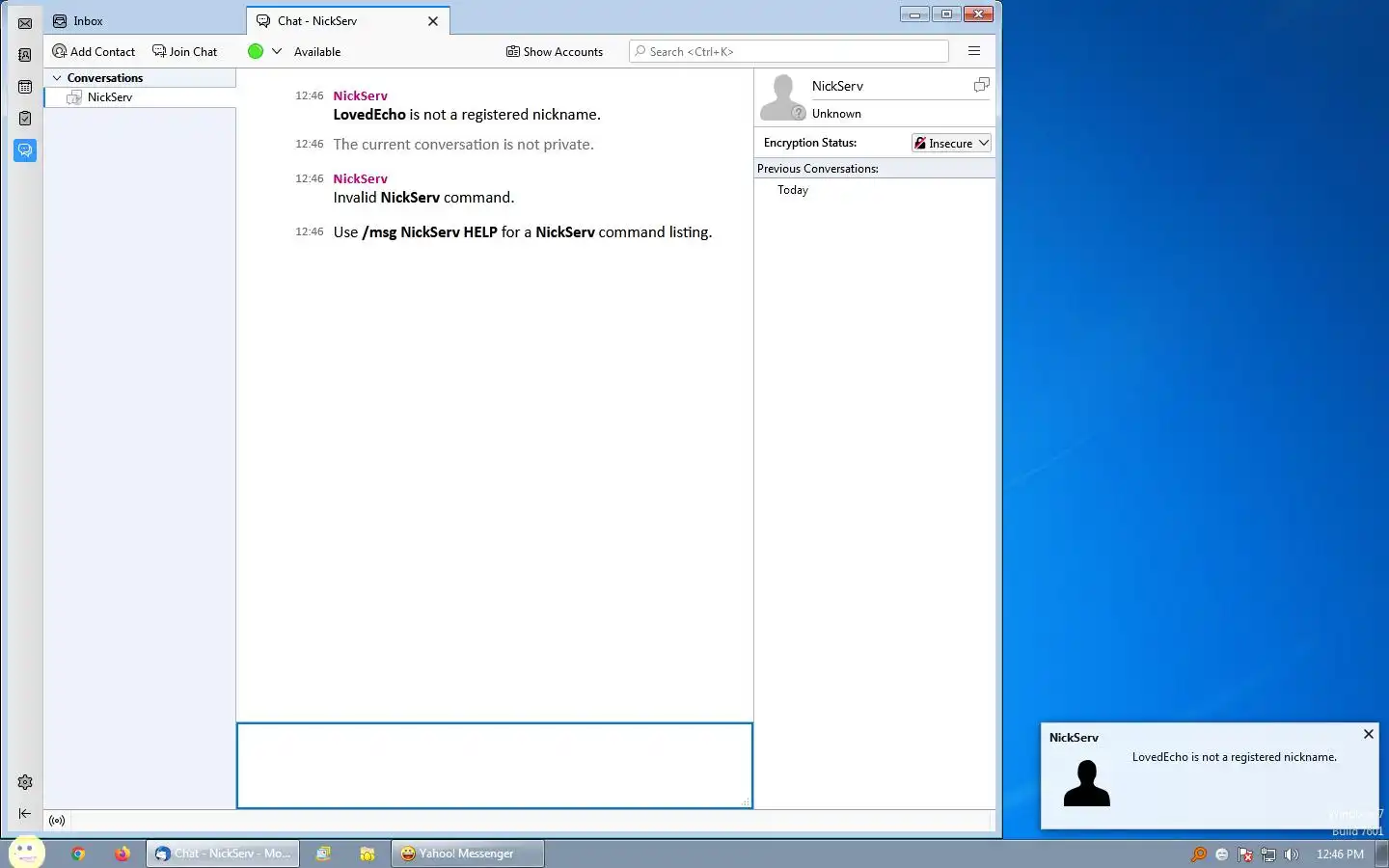Open the Encryption Status Insecure dropdown
Screen dimensions: 1389x868
pyautogui.click(x=951, y=143)
